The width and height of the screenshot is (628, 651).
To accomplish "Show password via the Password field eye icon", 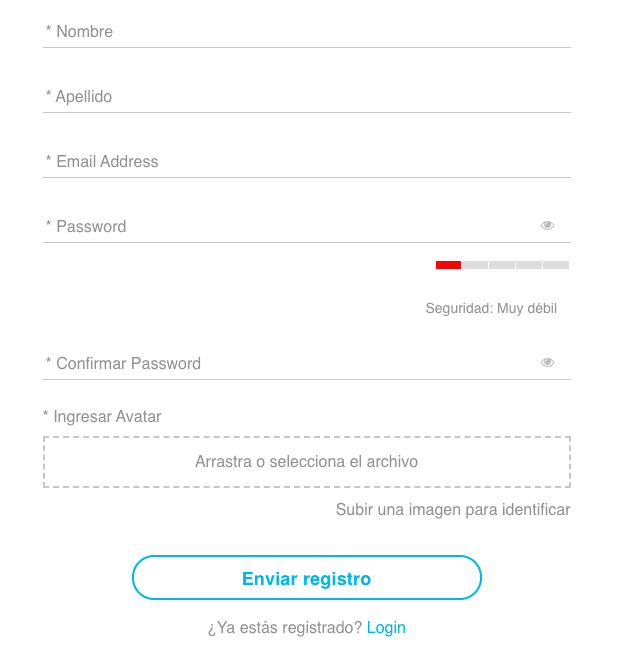I will point(547,225).
